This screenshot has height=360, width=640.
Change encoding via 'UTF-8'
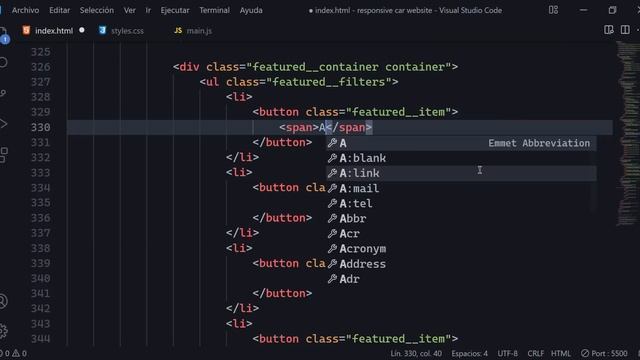pyautogui.click(x=507, y=353)
